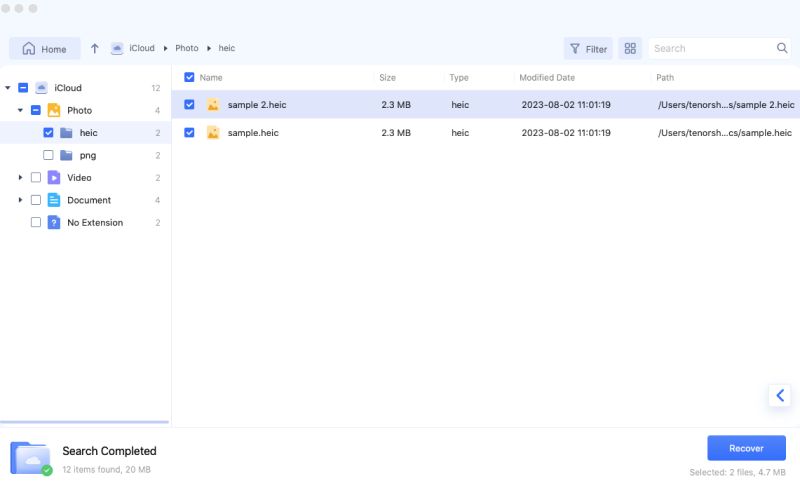Click the search magnifier icon
Viewport: 800px width, 486px height.
click(x=782, y=48)
